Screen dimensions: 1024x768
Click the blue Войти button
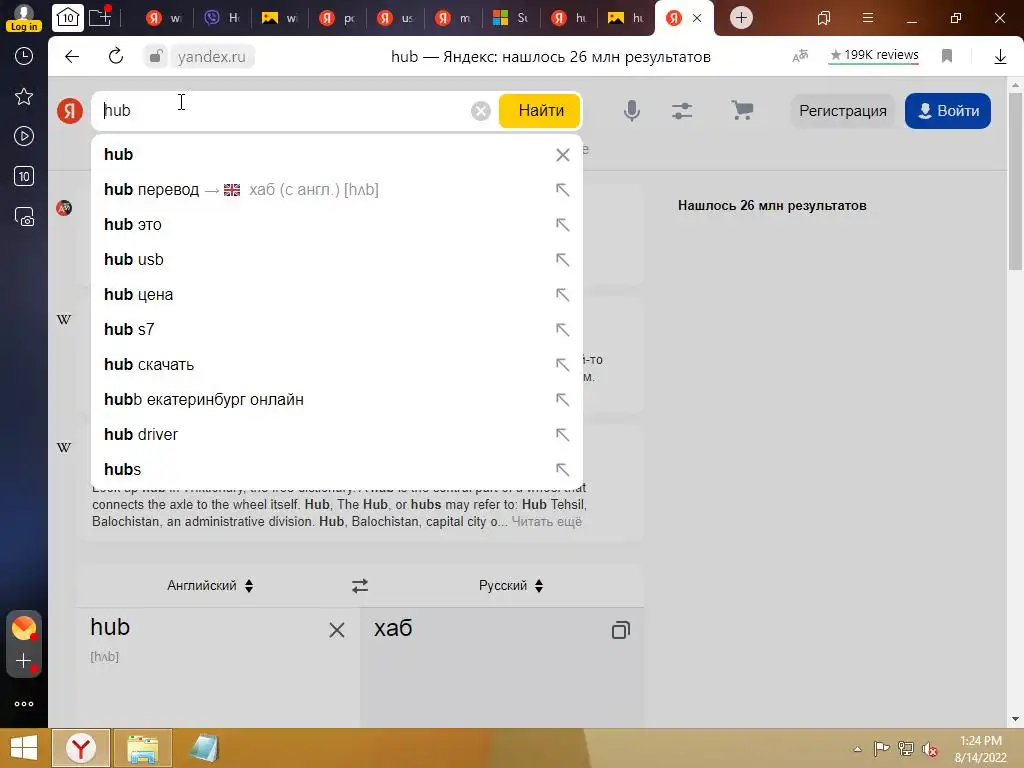tap(948, 111)
